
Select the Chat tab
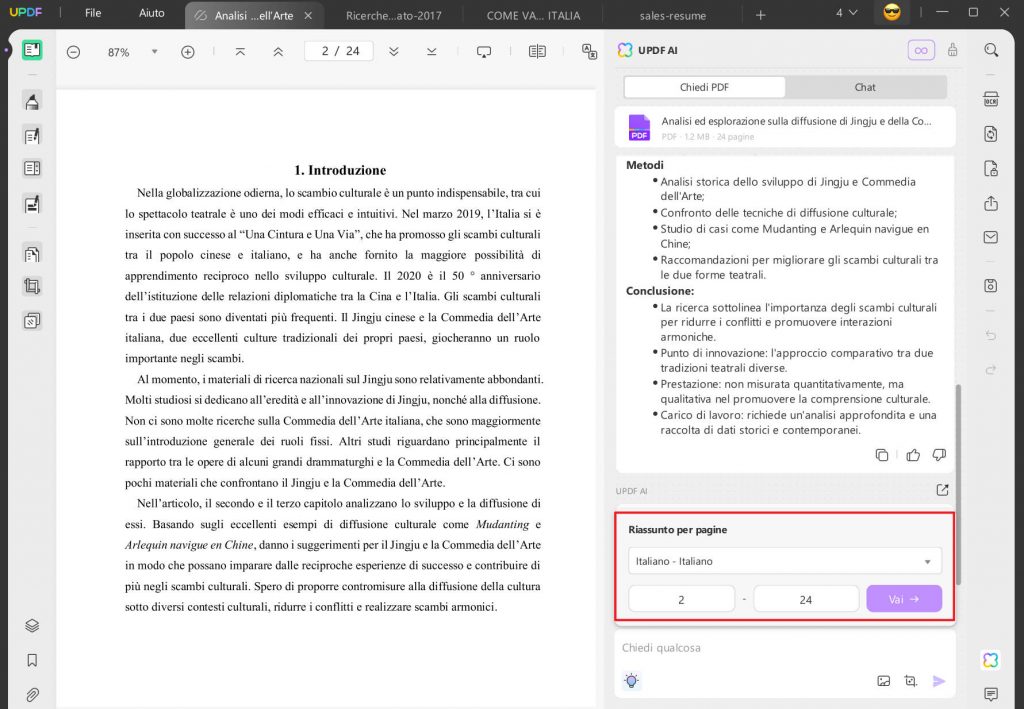click(865, 87)
